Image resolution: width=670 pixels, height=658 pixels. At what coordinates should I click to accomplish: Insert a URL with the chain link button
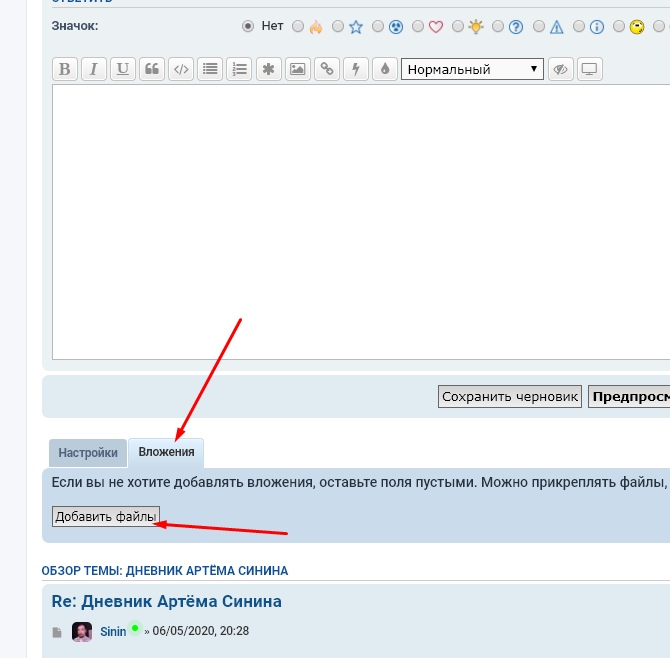point(326,69)
